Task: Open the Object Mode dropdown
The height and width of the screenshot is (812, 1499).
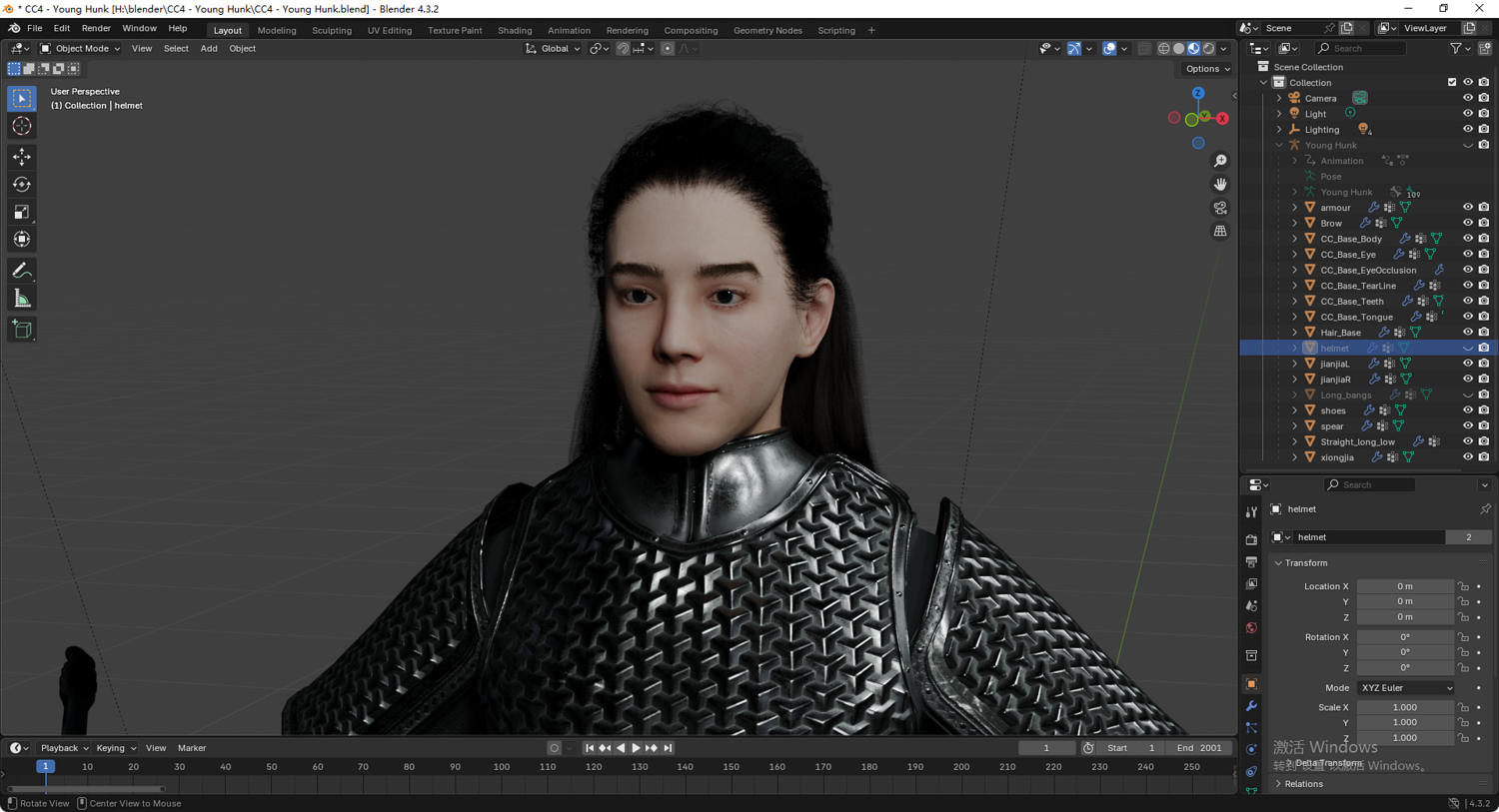Action: 80,48
